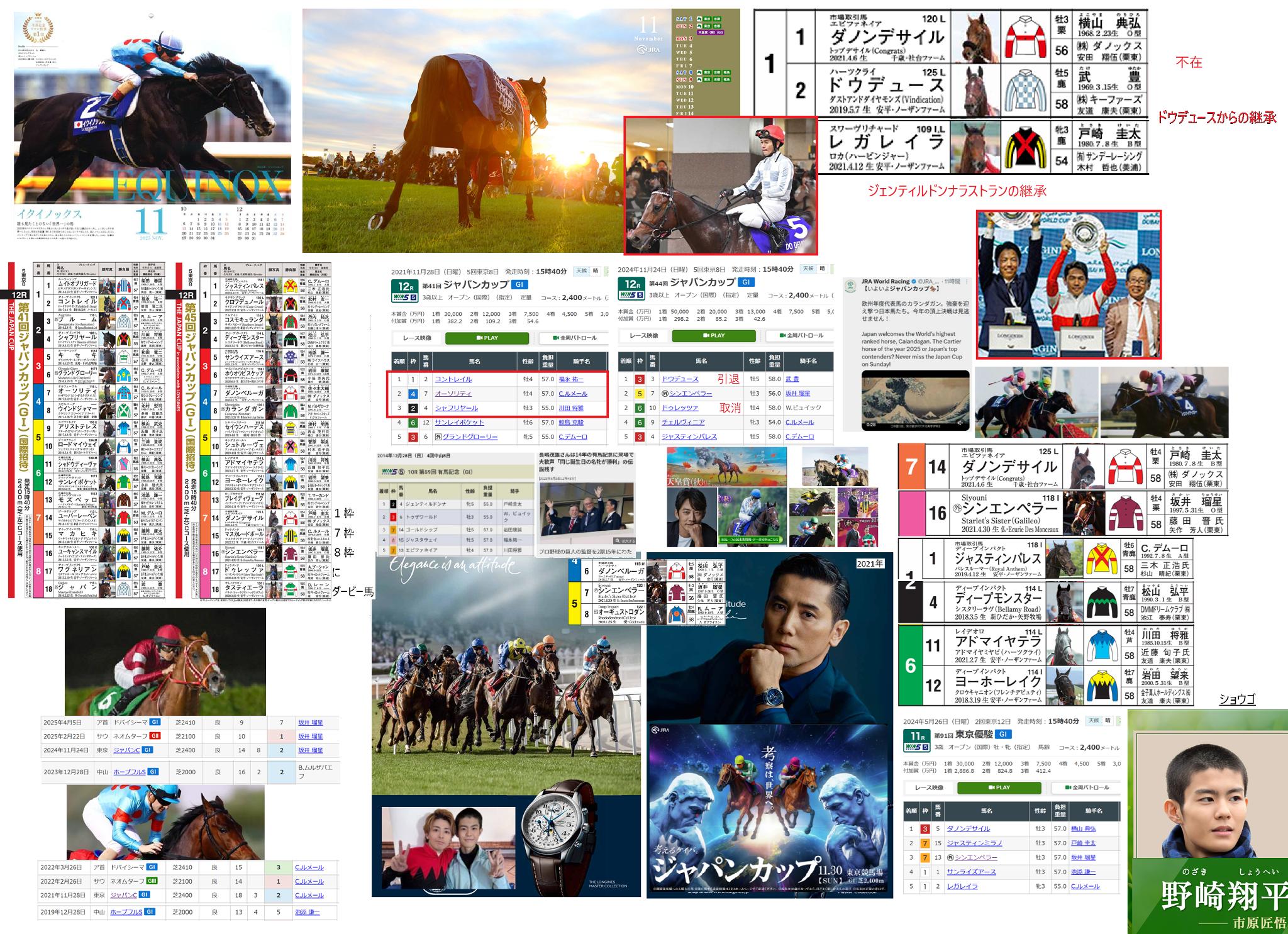Click レガレイラ's black silks with red X
This screenshot has width=1288, height=934.
point(1025,148)
